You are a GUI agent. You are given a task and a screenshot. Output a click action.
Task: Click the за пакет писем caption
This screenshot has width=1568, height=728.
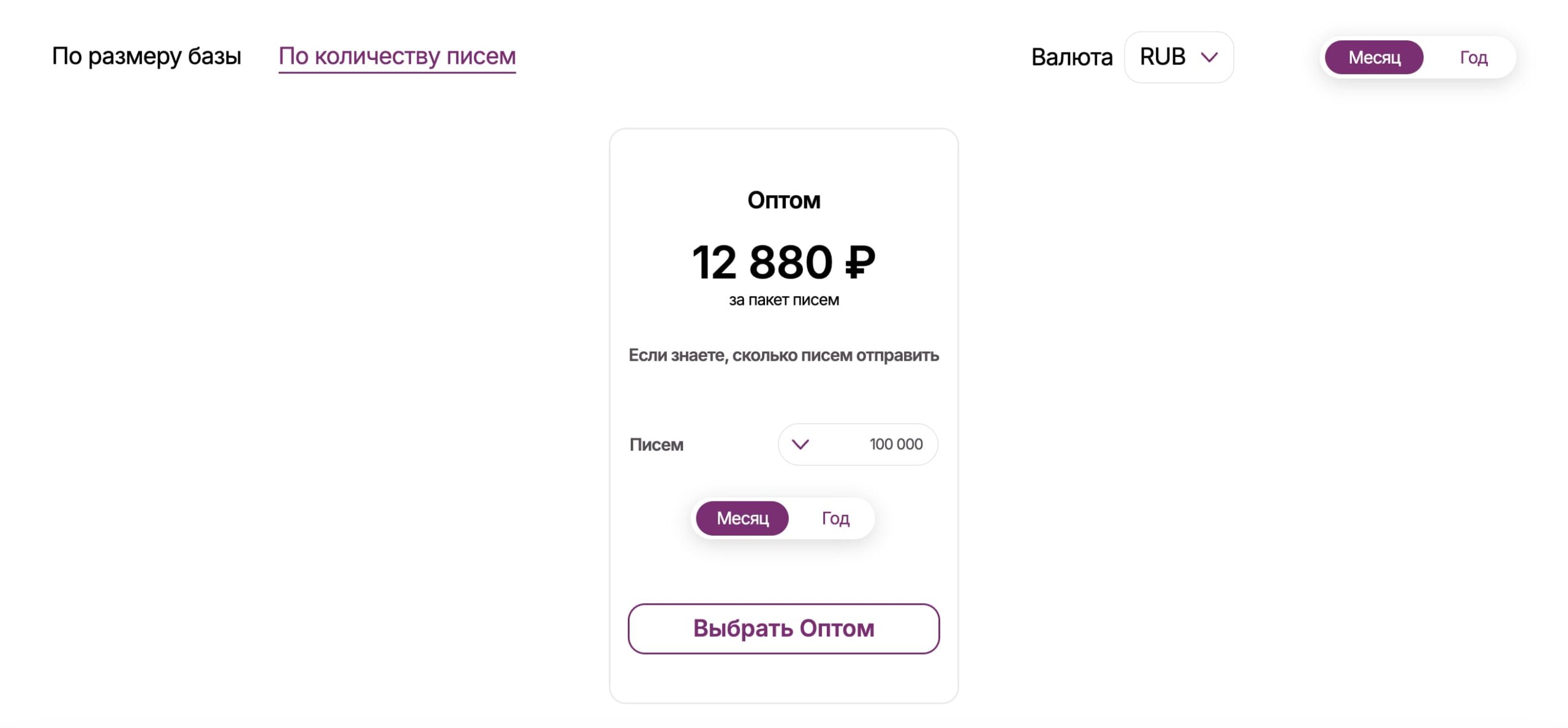tap(783, 300)
